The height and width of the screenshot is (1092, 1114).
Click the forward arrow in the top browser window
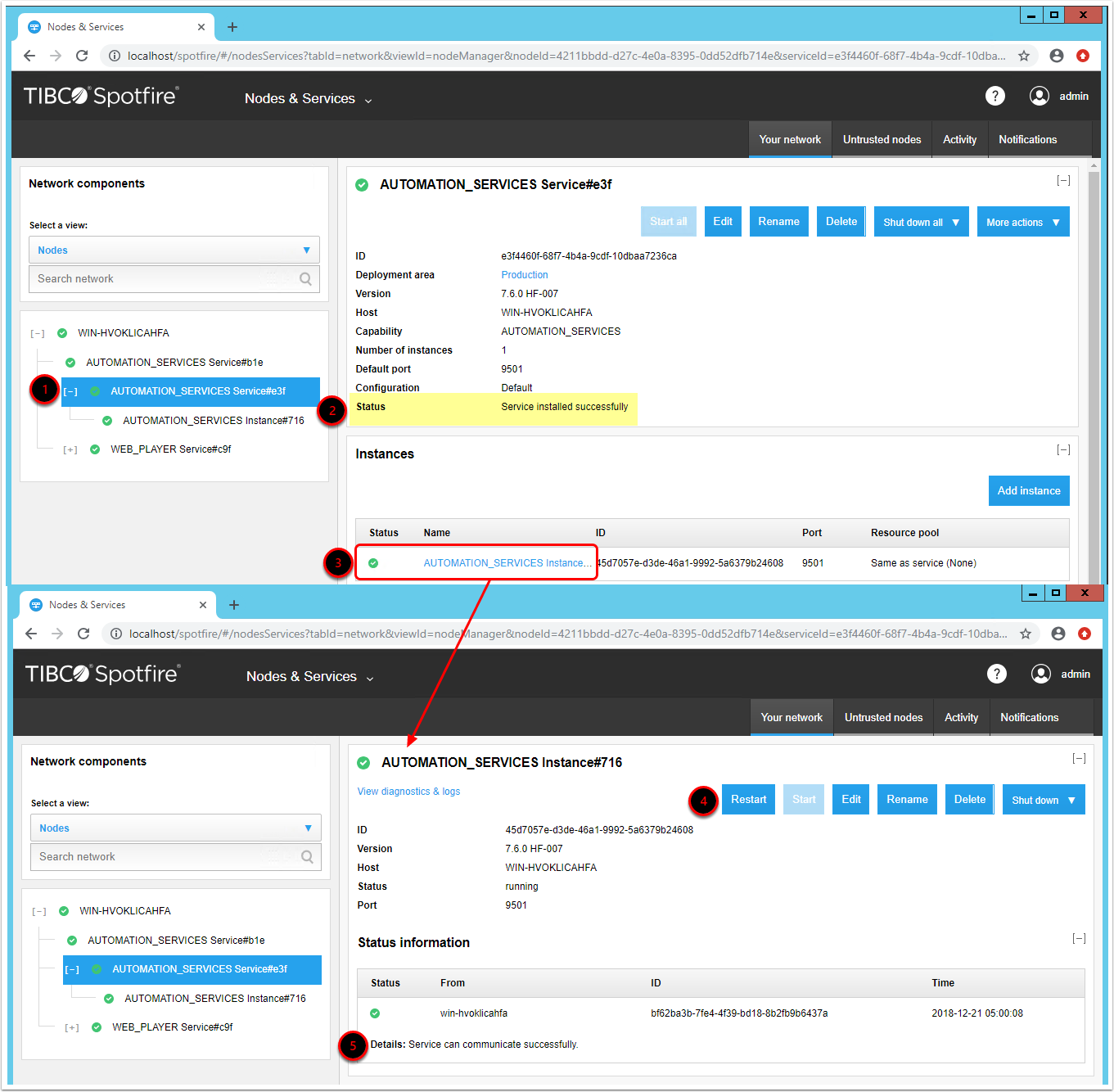pyautogui.click(x=56, y=56)
